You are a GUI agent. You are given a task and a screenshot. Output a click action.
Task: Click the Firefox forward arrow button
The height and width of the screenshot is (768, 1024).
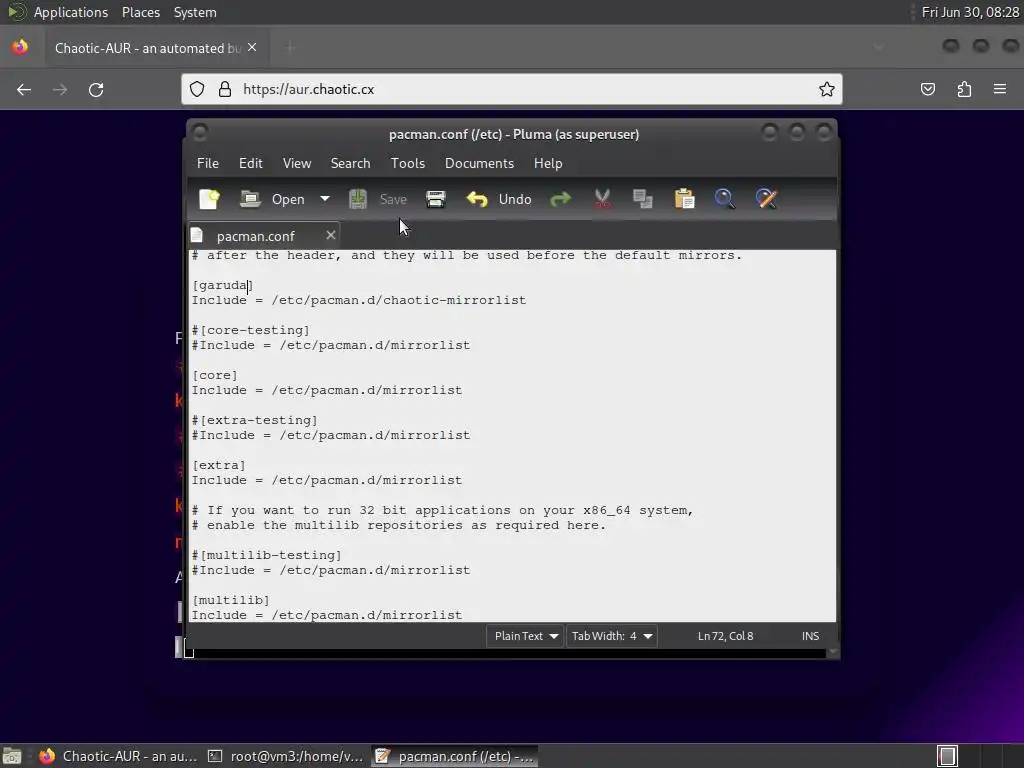point(60,89)
